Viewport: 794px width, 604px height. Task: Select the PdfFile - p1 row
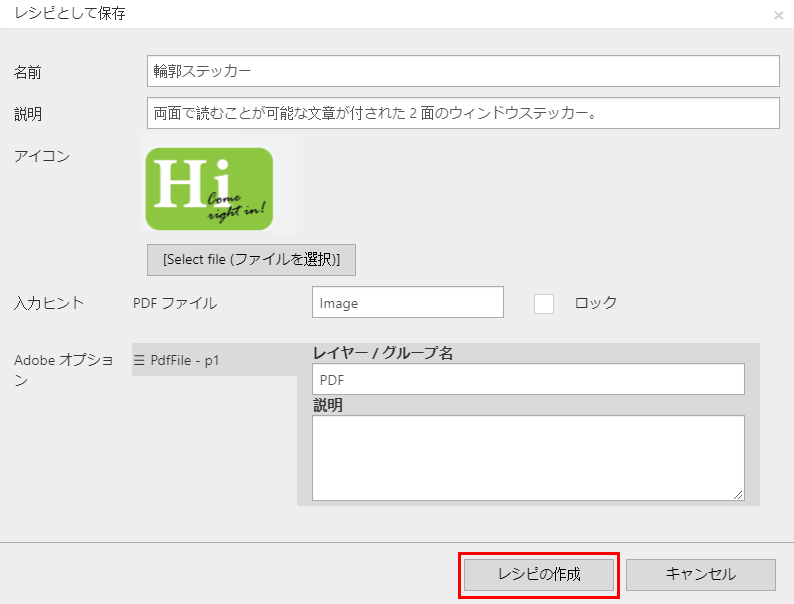tap(215, 360)
